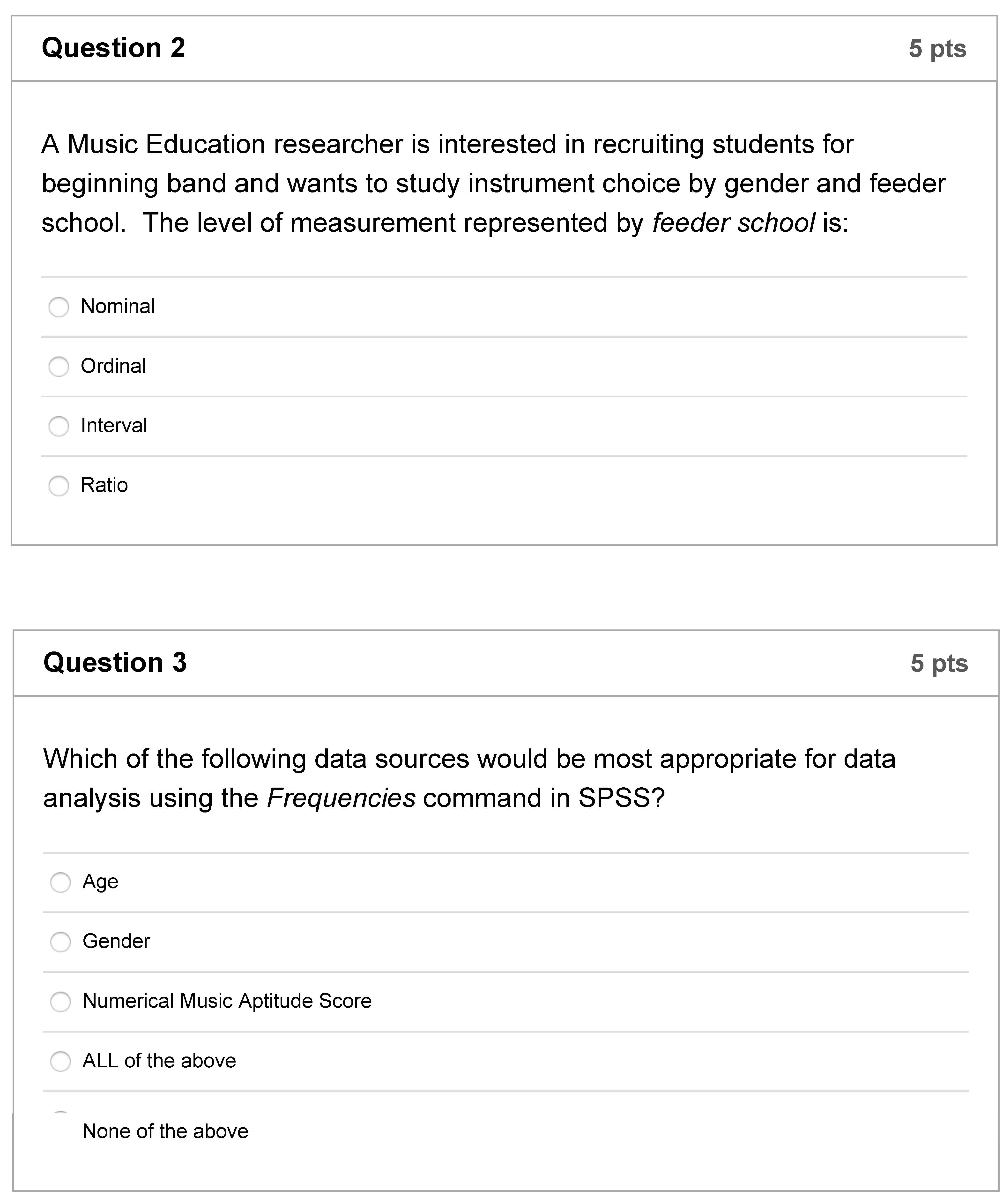The height and width of the screenshot is (1204, 1003).
Task: Click the None of the above label text
Action: coord(165,1131)
